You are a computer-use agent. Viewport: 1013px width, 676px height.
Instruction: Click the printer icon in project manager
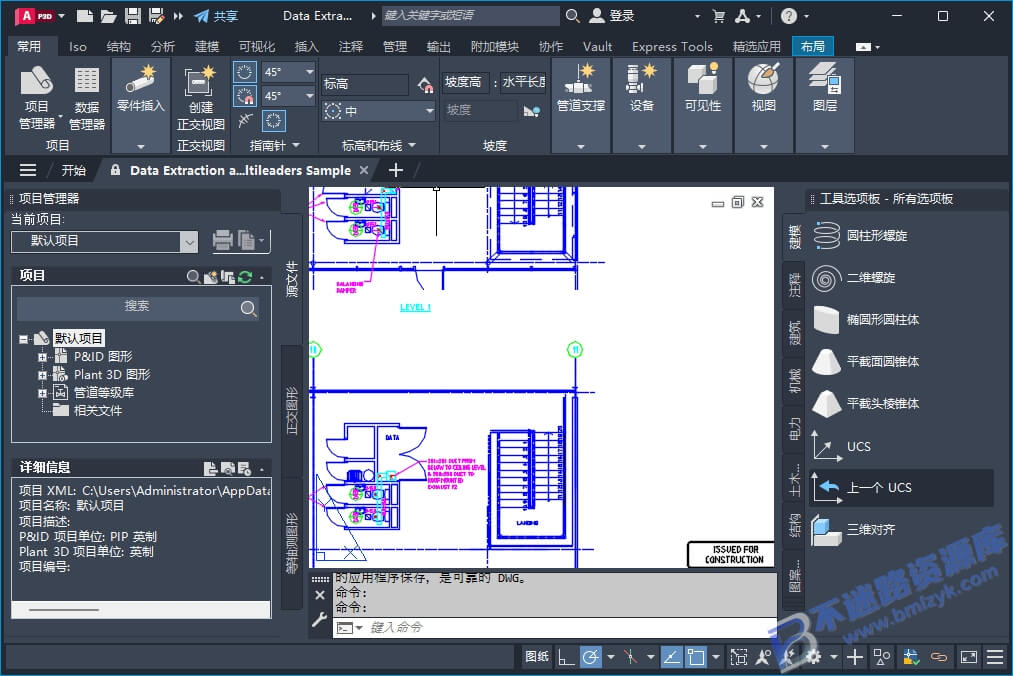(x=222, y=240)
